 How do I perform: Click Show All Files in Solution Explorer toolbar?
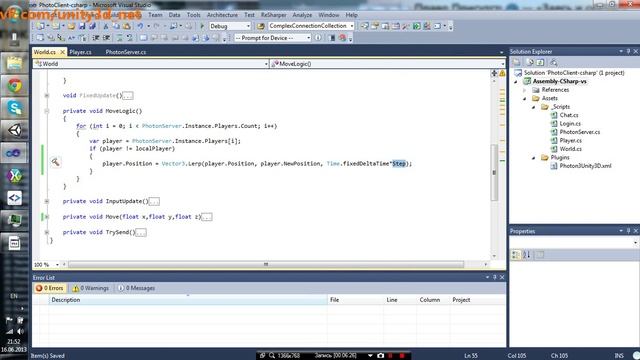click(x=530, y=62)
